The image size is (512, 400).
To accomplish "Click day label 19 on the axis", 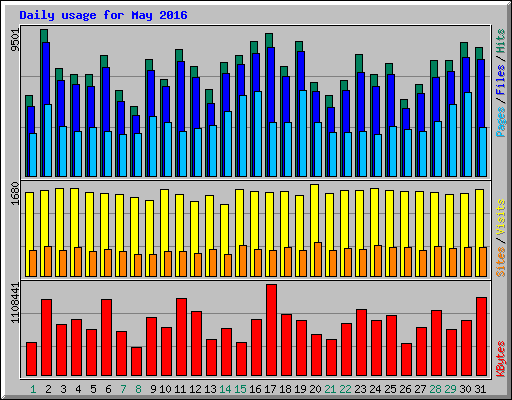I will [x=300, y=389].
